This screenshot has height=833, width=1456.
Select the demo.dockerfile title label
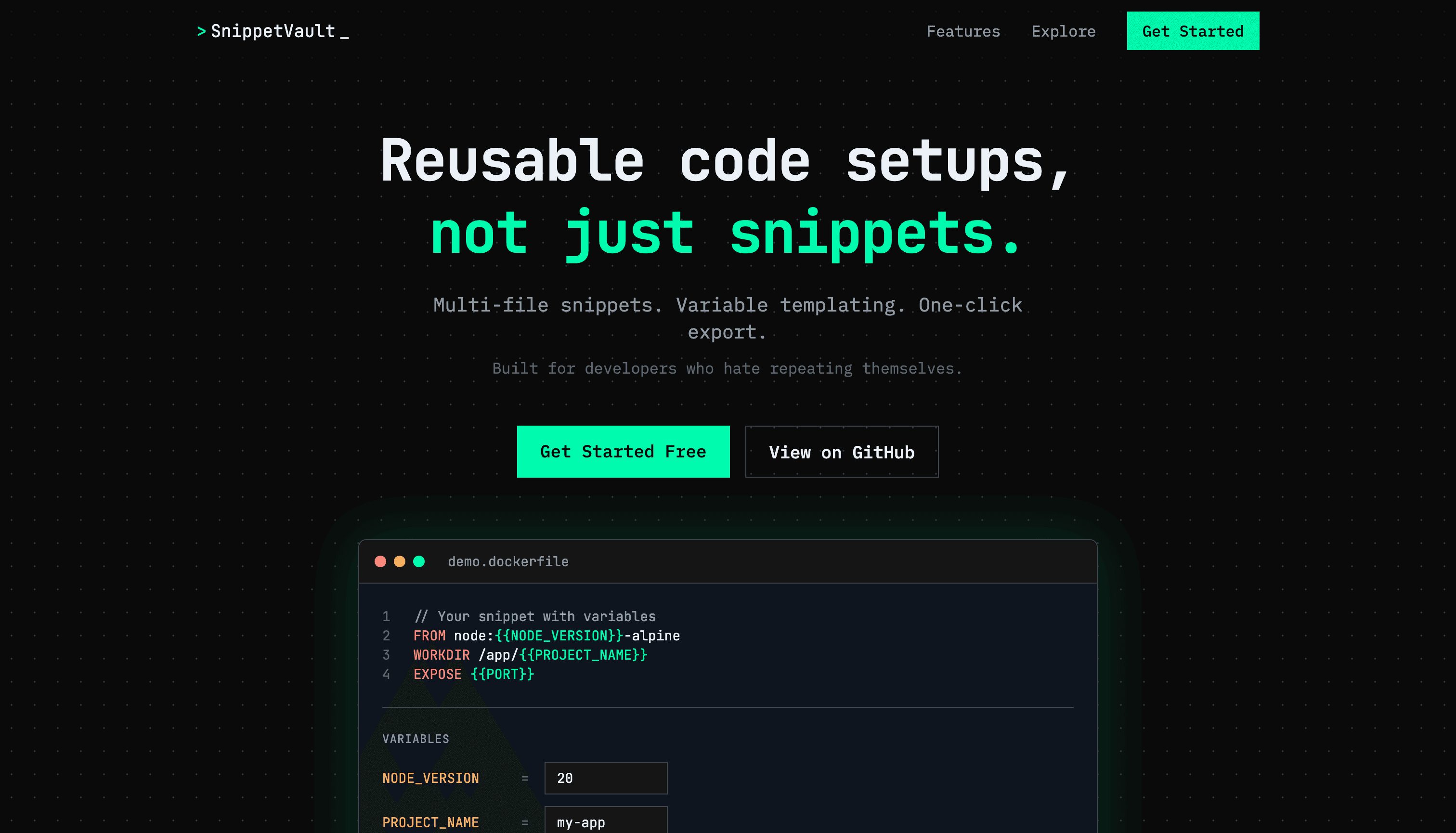pyautogui.click(x=507, y=561)
